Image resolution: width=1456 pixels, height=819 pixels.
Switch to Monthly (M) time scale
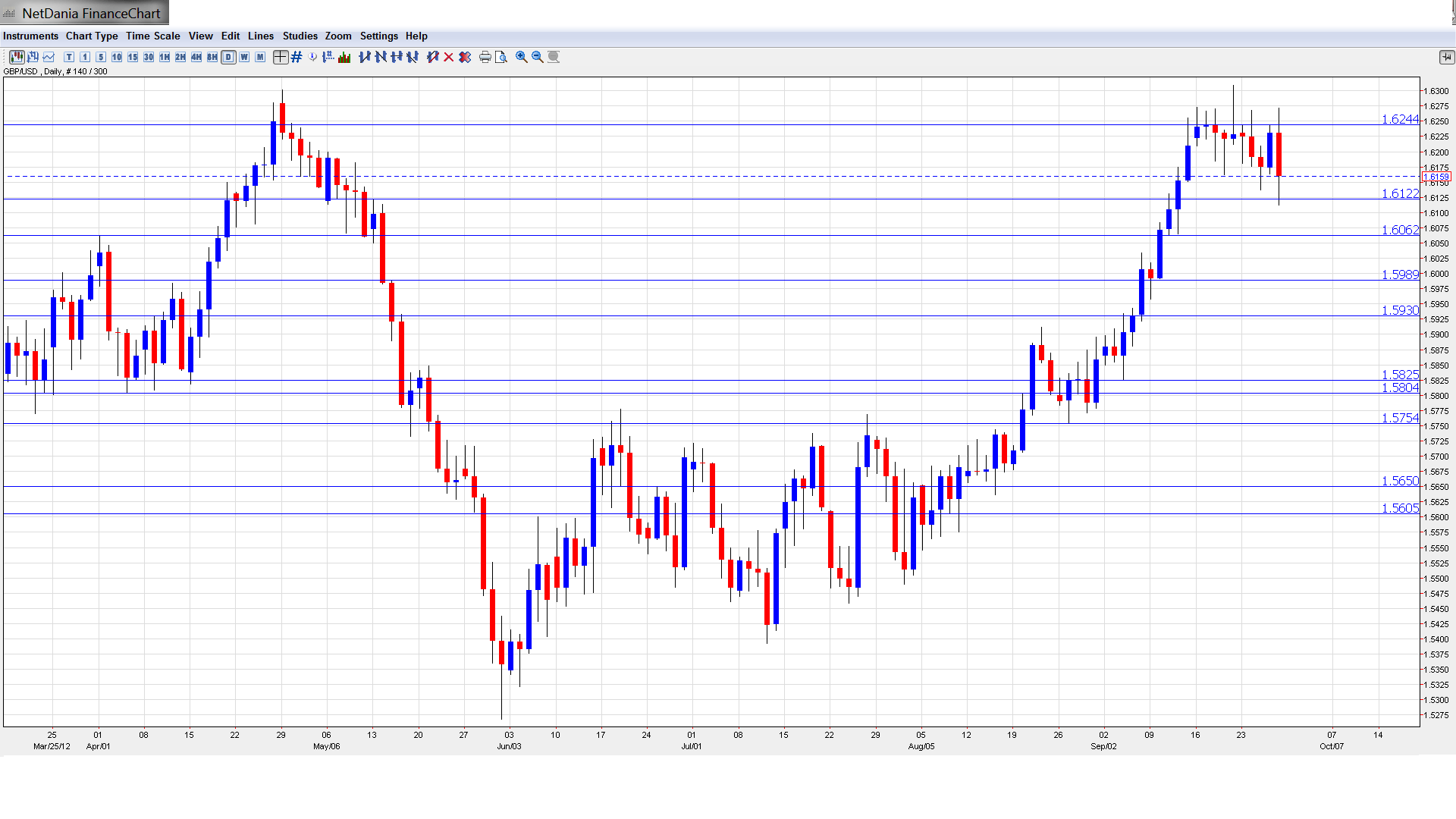[260, 57]
